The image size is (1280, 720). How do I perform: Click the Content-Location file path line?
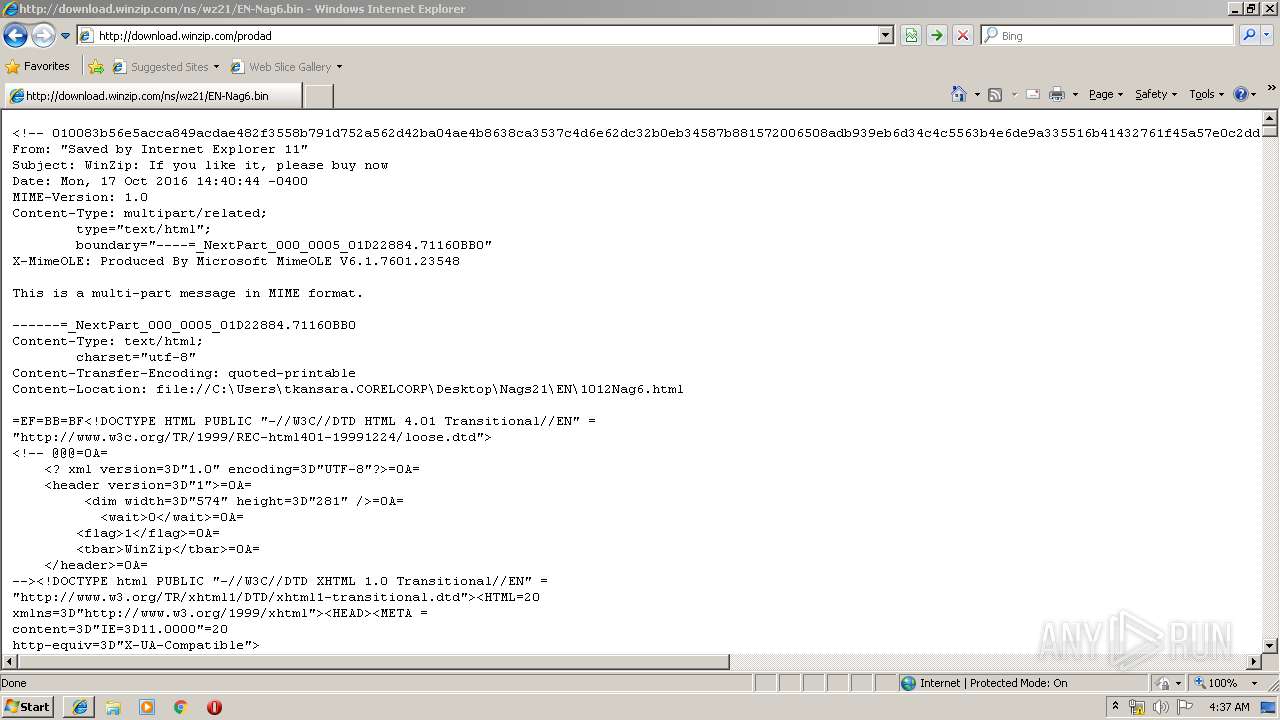(x=348, y=389)
